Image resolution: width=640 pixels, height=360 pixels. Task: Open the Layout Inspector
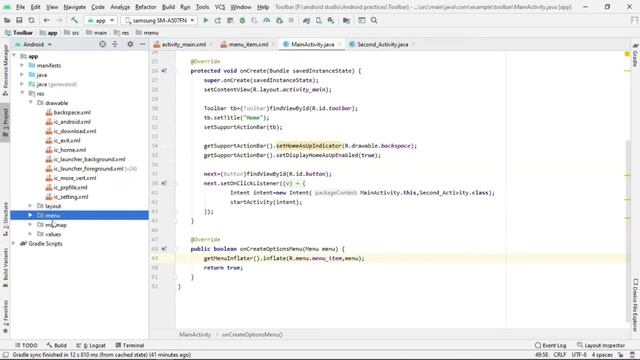(601, 345)
